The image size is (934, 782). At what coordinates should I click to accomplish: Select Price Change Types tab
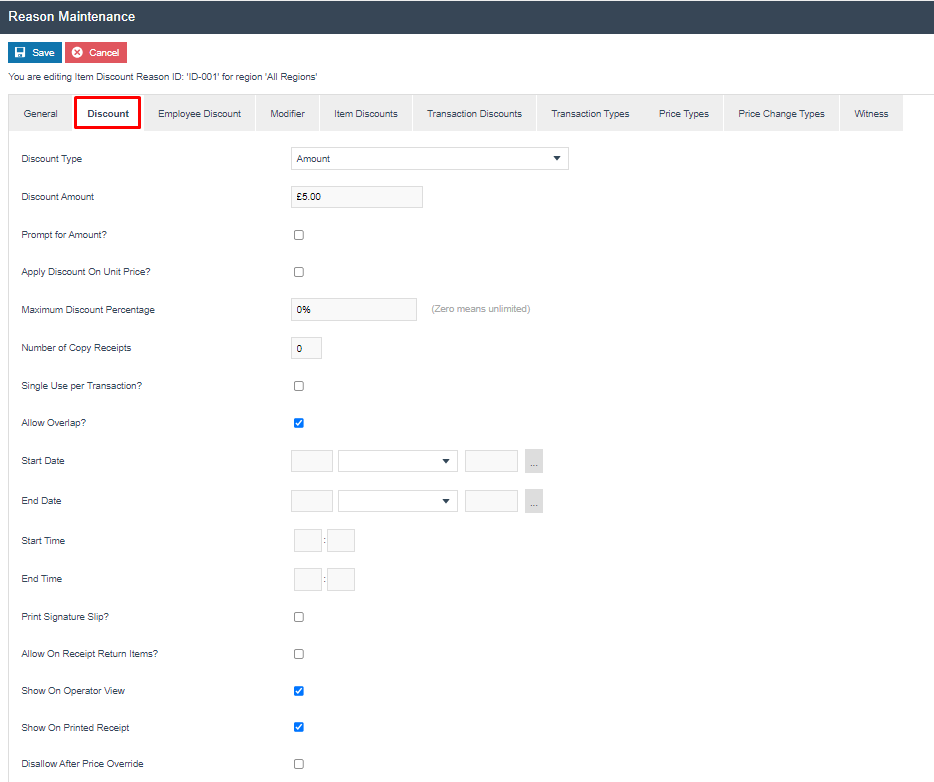(782, 113)
